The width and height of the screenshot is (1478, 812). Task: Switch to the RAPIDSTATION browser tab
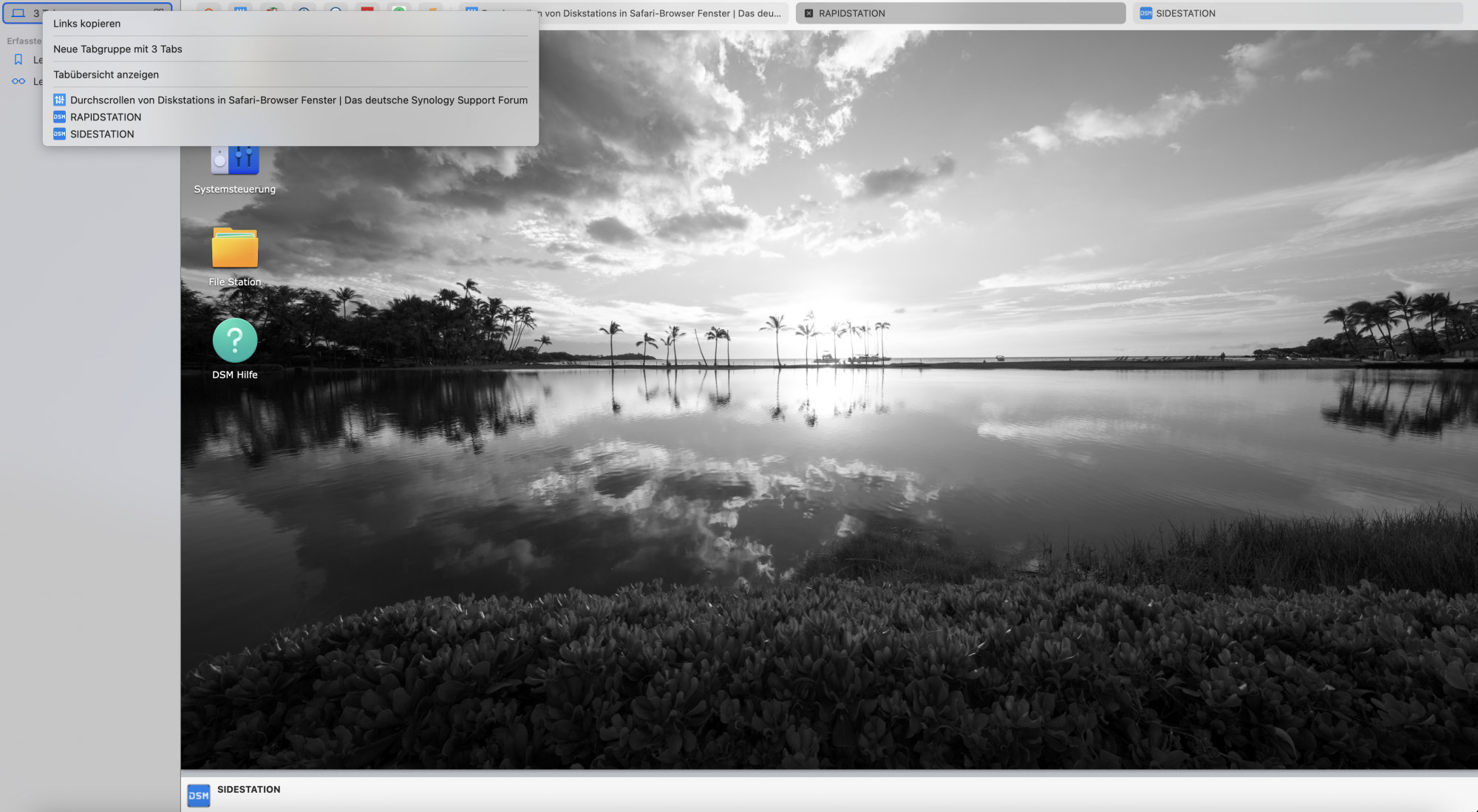tap(961, 13)
